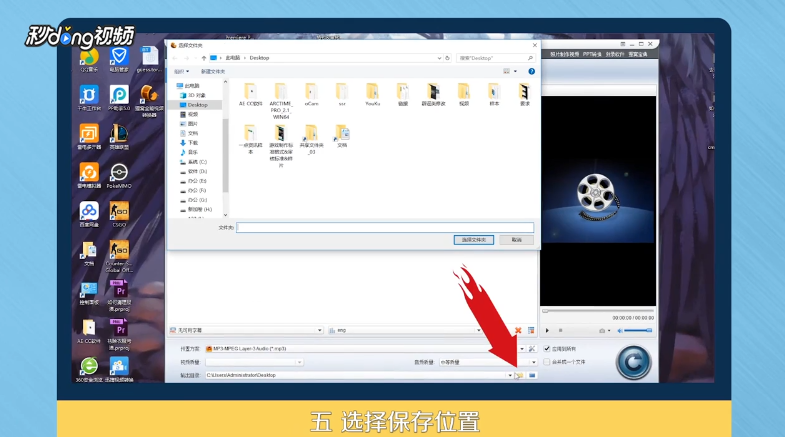
Task: Expand the address bar history dropdown
Action: (439, 58)
